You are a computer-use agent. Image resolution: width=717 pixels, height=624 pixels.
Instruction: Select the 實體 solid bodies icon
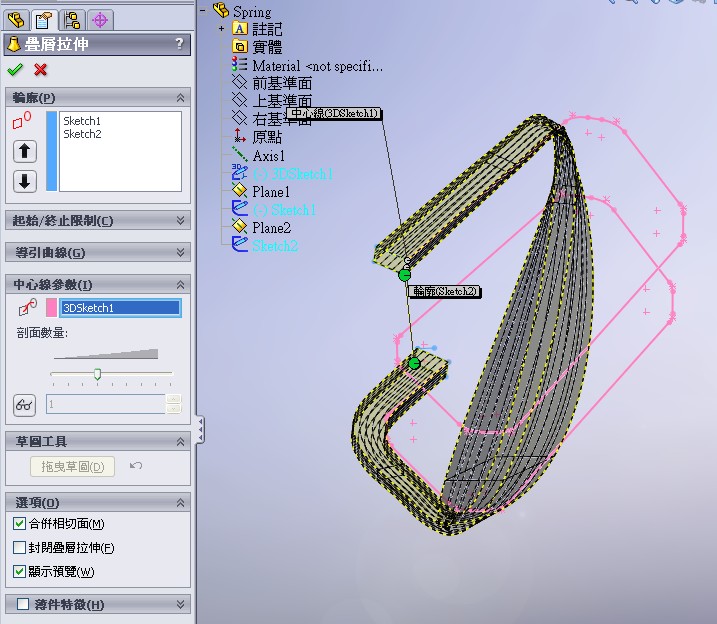coord(240,47)
